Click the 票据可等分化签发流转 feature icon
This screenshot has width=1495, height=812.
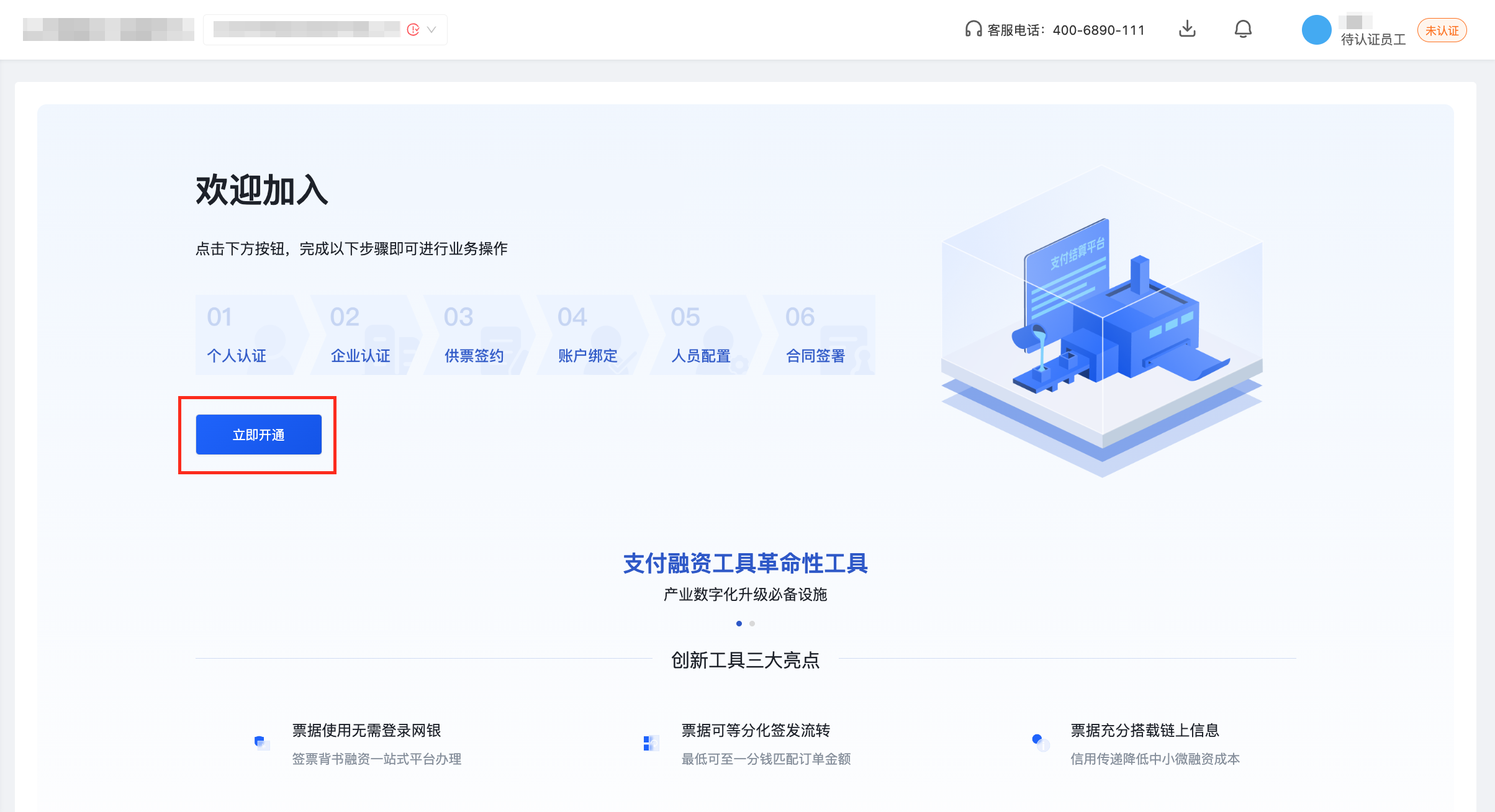point(651,742)
